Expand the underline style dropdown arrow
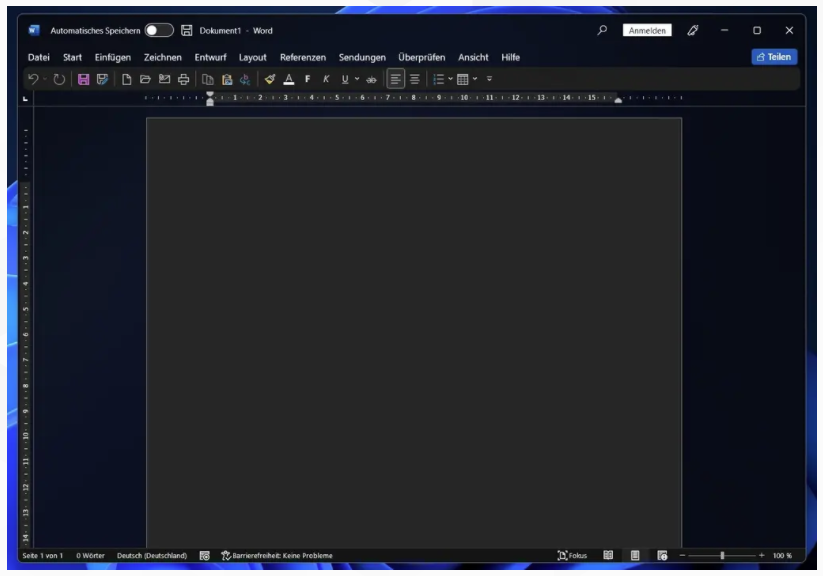 357,79
